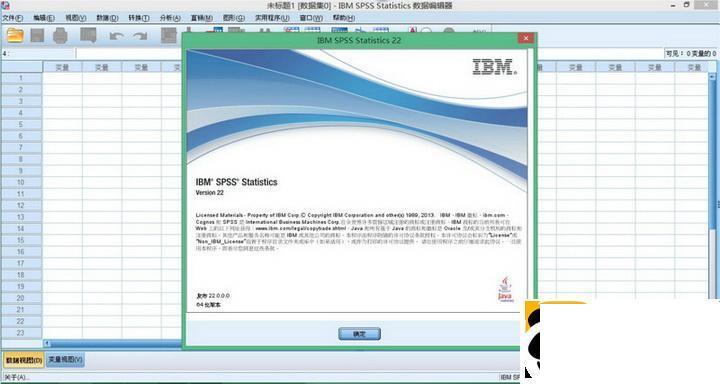Screen dimensions: 720x384
Task: Select row header 23
Action: 21,333
